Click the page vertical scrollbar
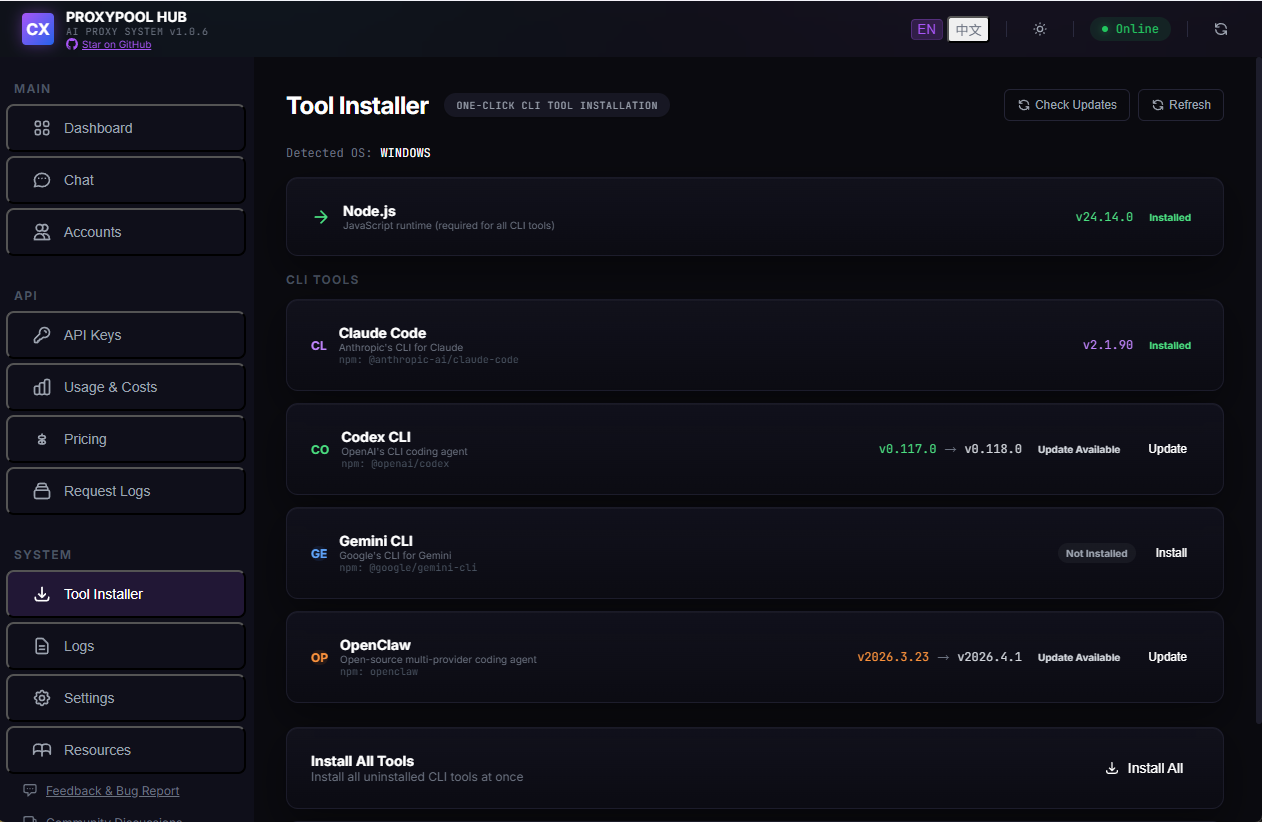1262x822 pixels. (x=1258, y=390)
